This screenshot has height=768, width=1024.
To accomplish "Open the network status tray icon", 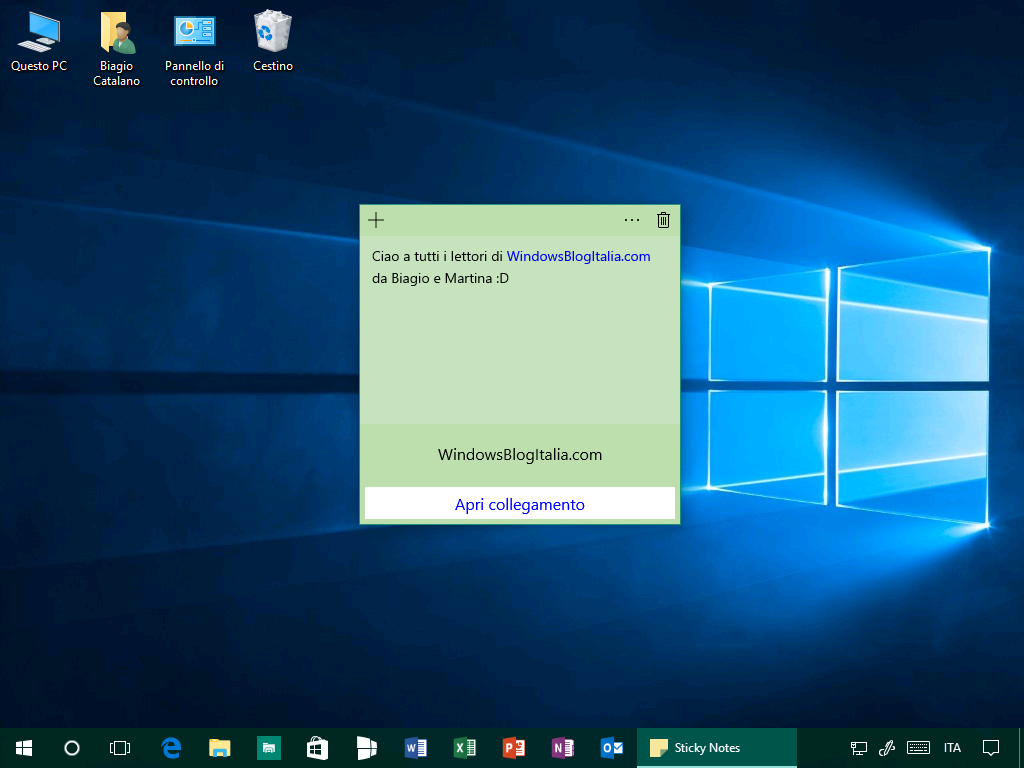I will click(858, 748).
